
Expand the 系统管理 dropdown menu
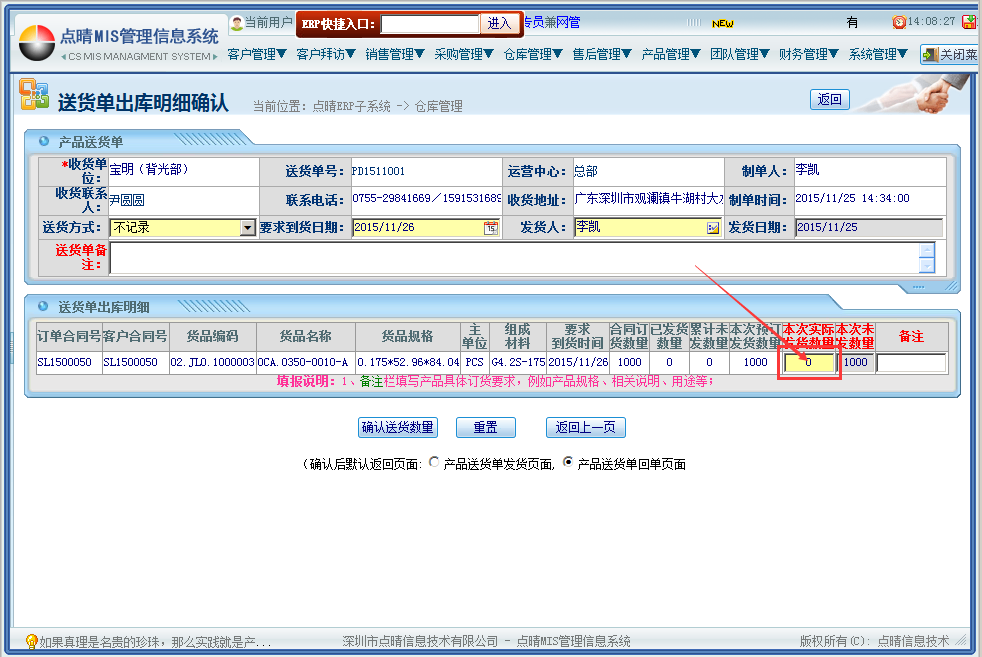tap(877, 55)
